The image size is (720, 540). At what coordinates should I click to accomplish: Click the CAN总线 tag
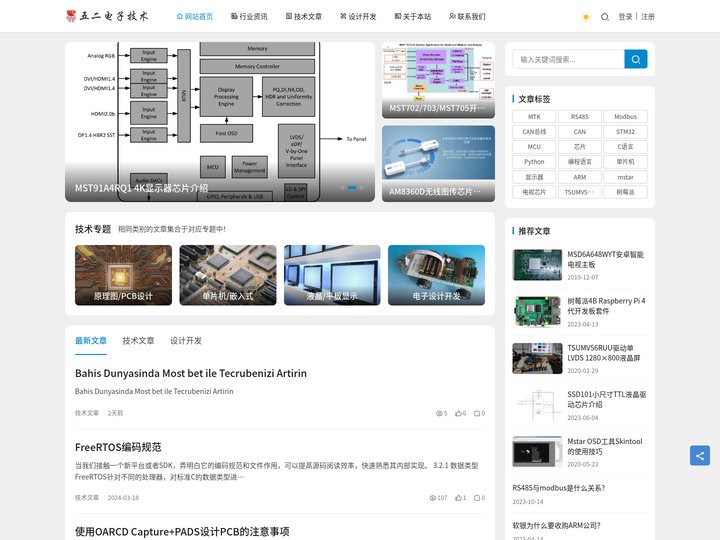pyautogui.click(x=534, y=132)
